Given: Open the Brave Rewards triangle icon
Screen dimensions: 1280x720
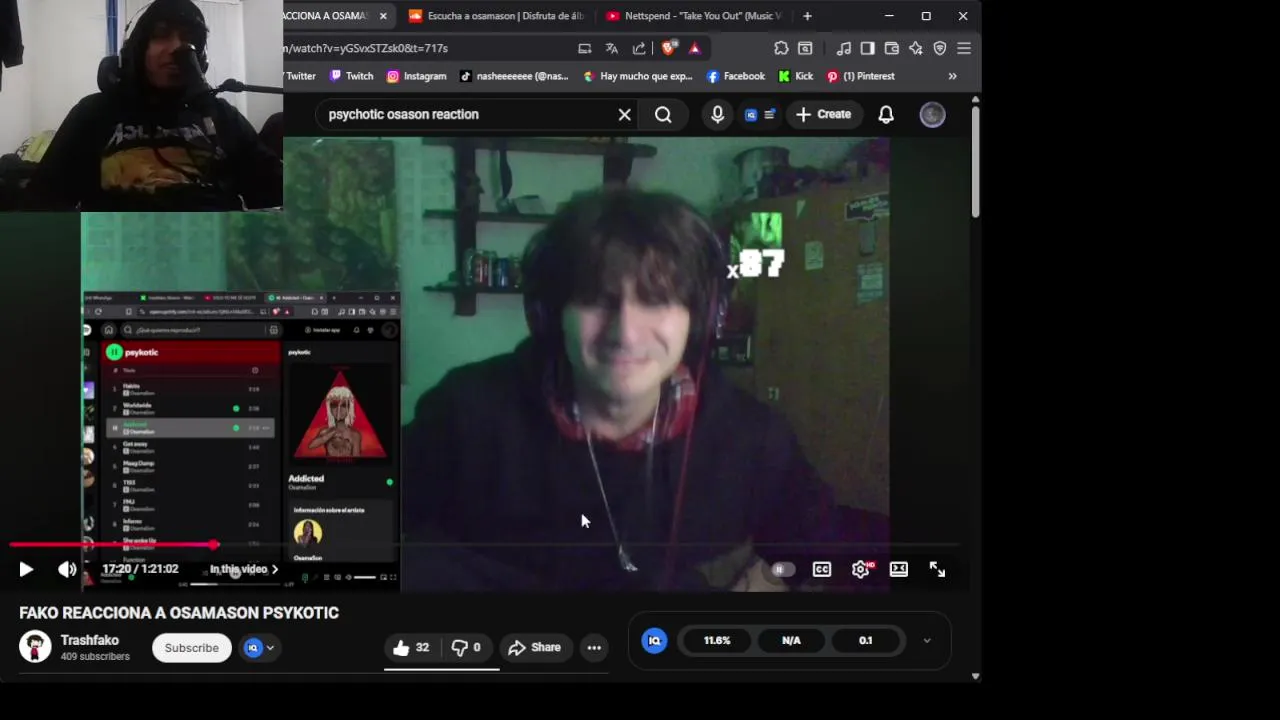Looking at the screenshot, I should point(695,48).
